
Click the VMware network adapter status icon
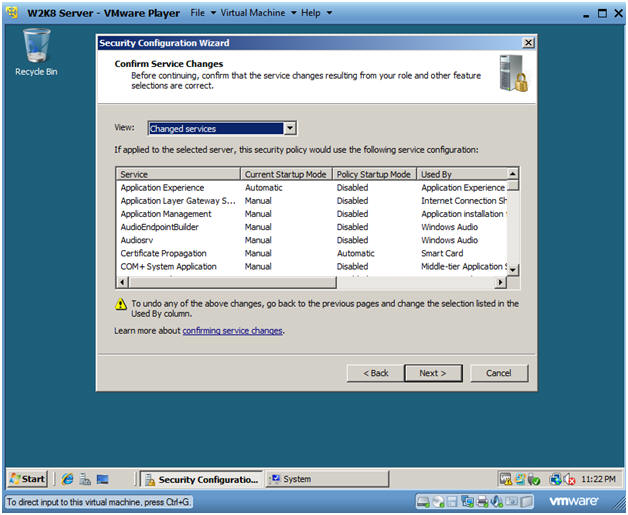tap(467, 501)
